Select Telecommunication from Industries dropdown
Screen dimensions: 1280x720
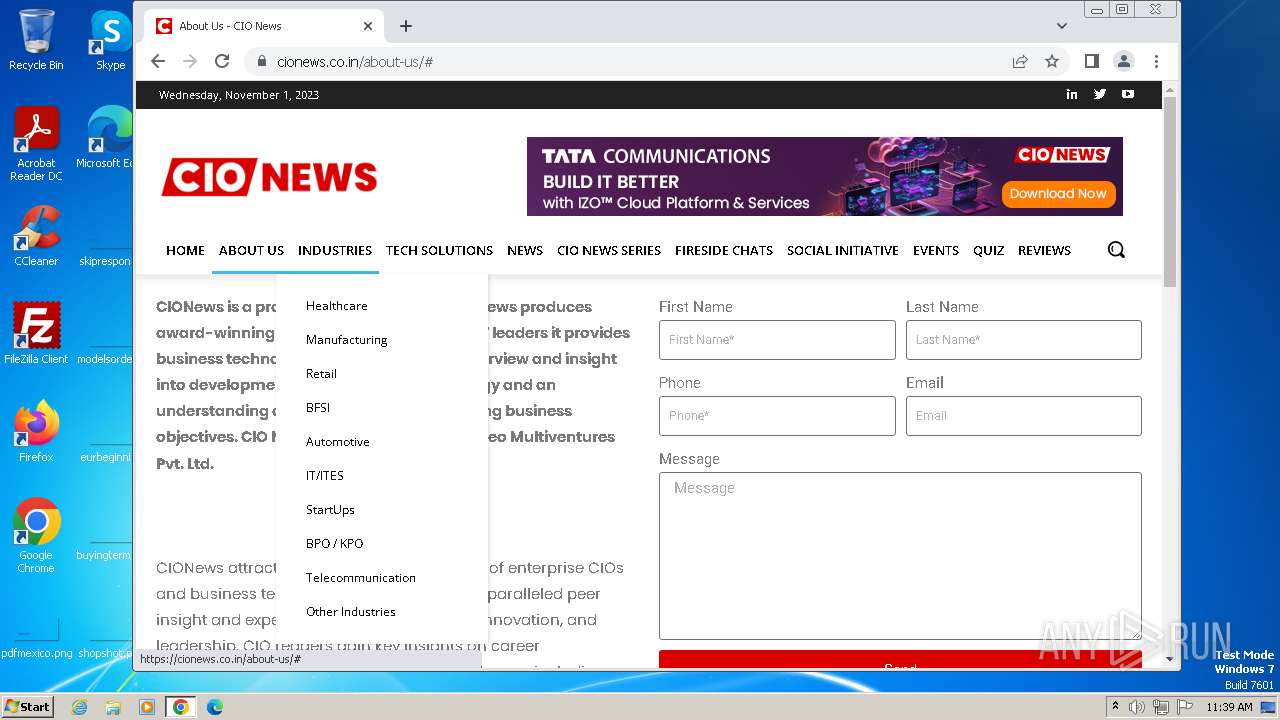click(361, 578)
